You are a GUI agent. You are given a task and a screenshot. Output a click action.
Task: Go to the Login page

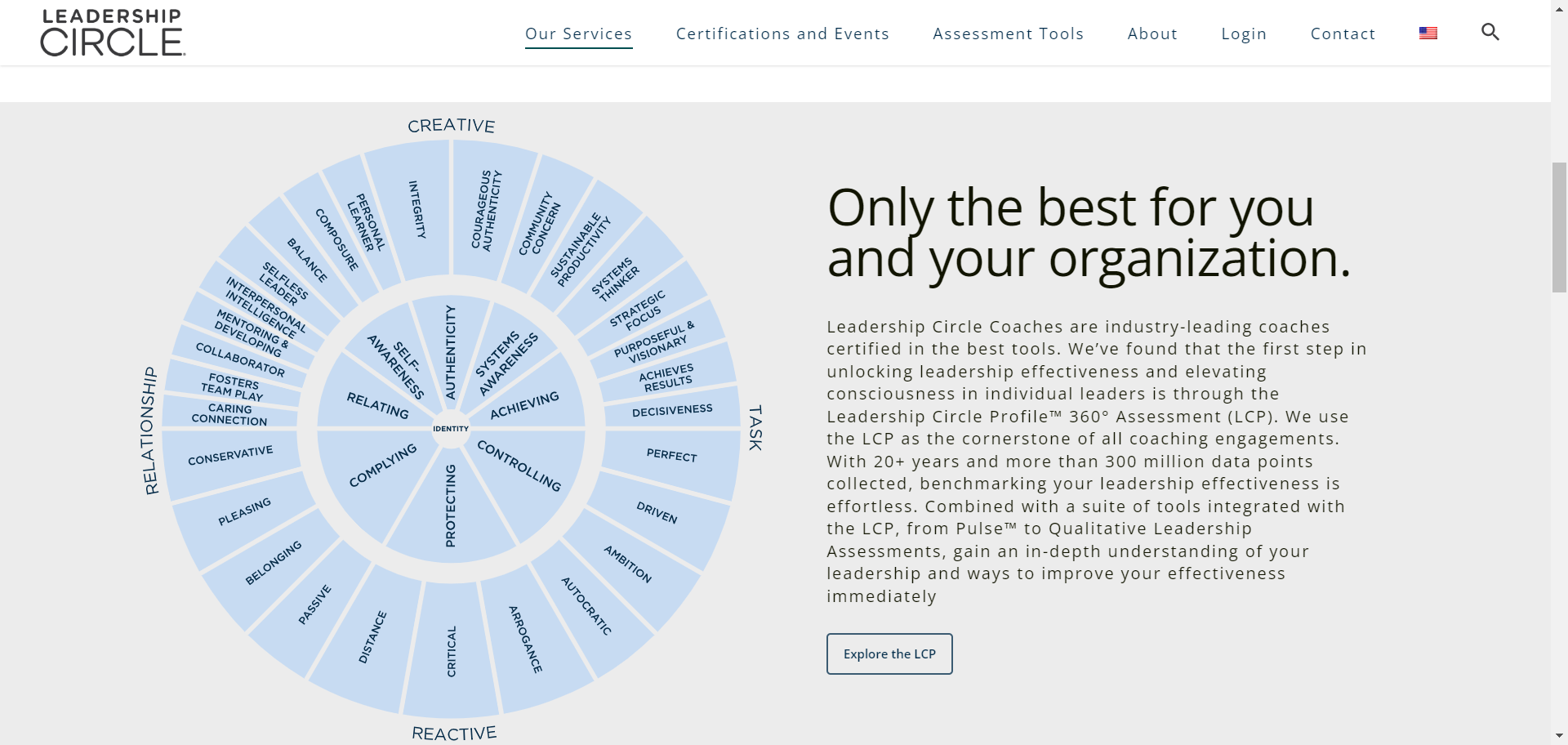point(1244,33)
